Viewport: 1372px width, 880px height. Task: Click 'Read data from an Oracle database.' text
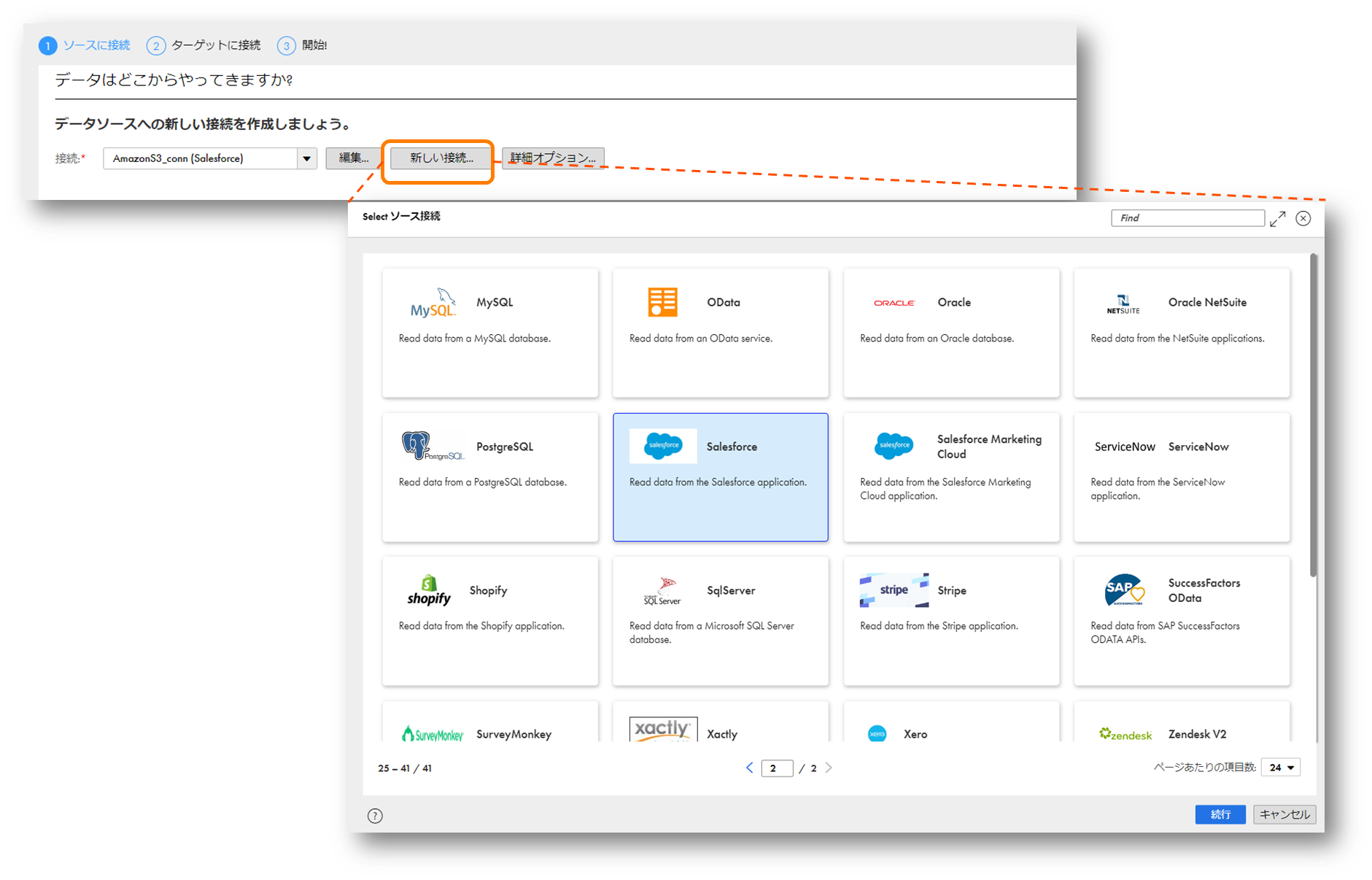pyautogui.click(x=937, y=339)
